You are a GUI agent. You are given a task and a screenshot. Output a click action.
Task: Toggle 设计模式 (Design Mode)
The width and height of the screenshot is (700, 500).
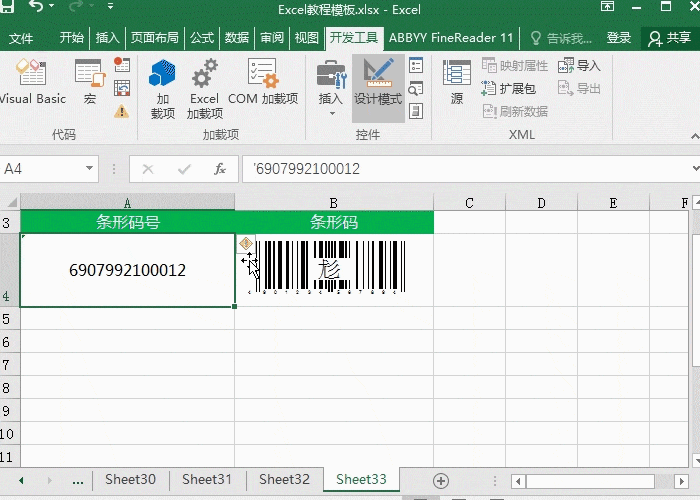378,82
